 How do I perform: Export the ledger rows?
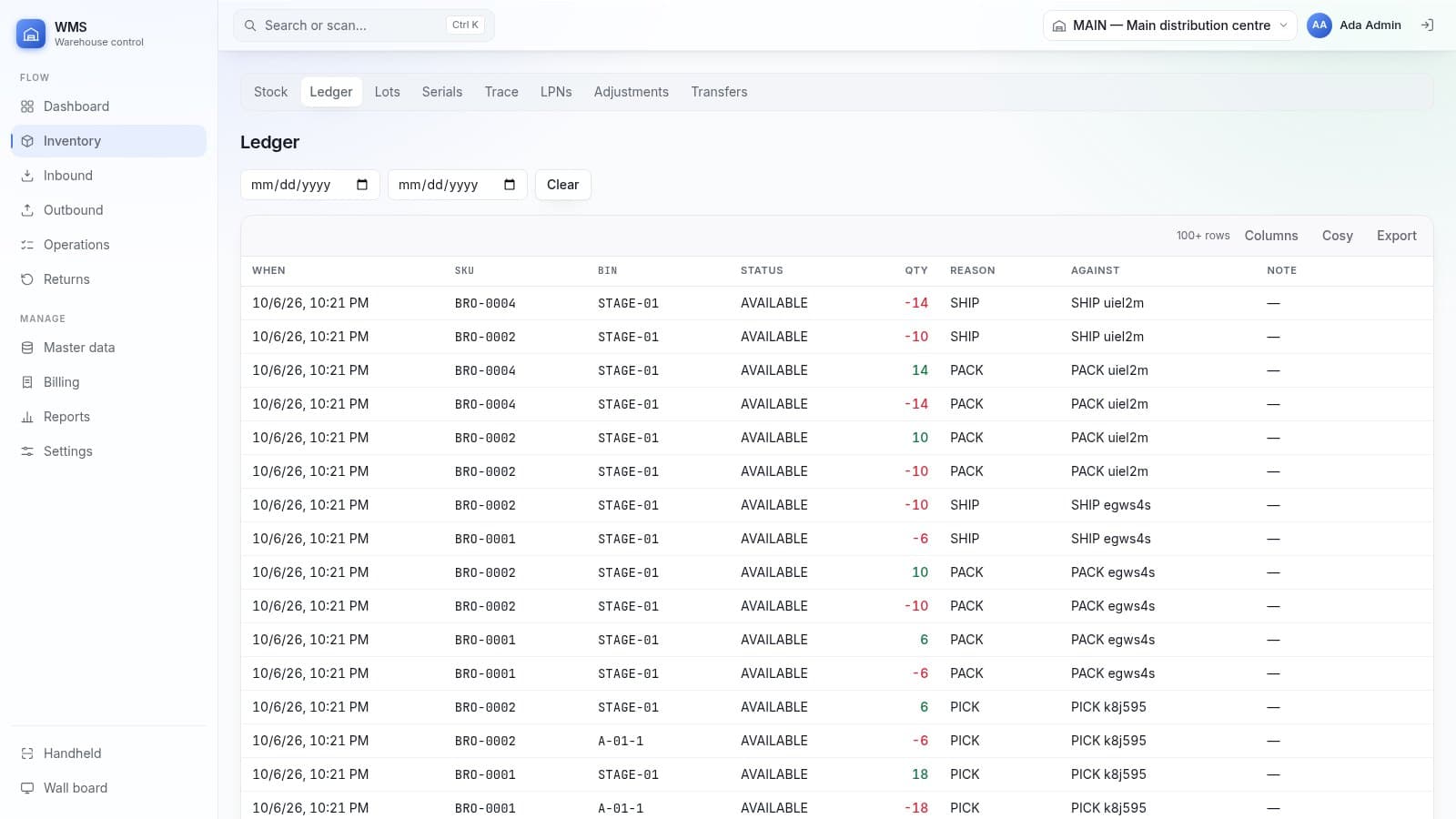pyautogui.click(x=1396, y=236)
